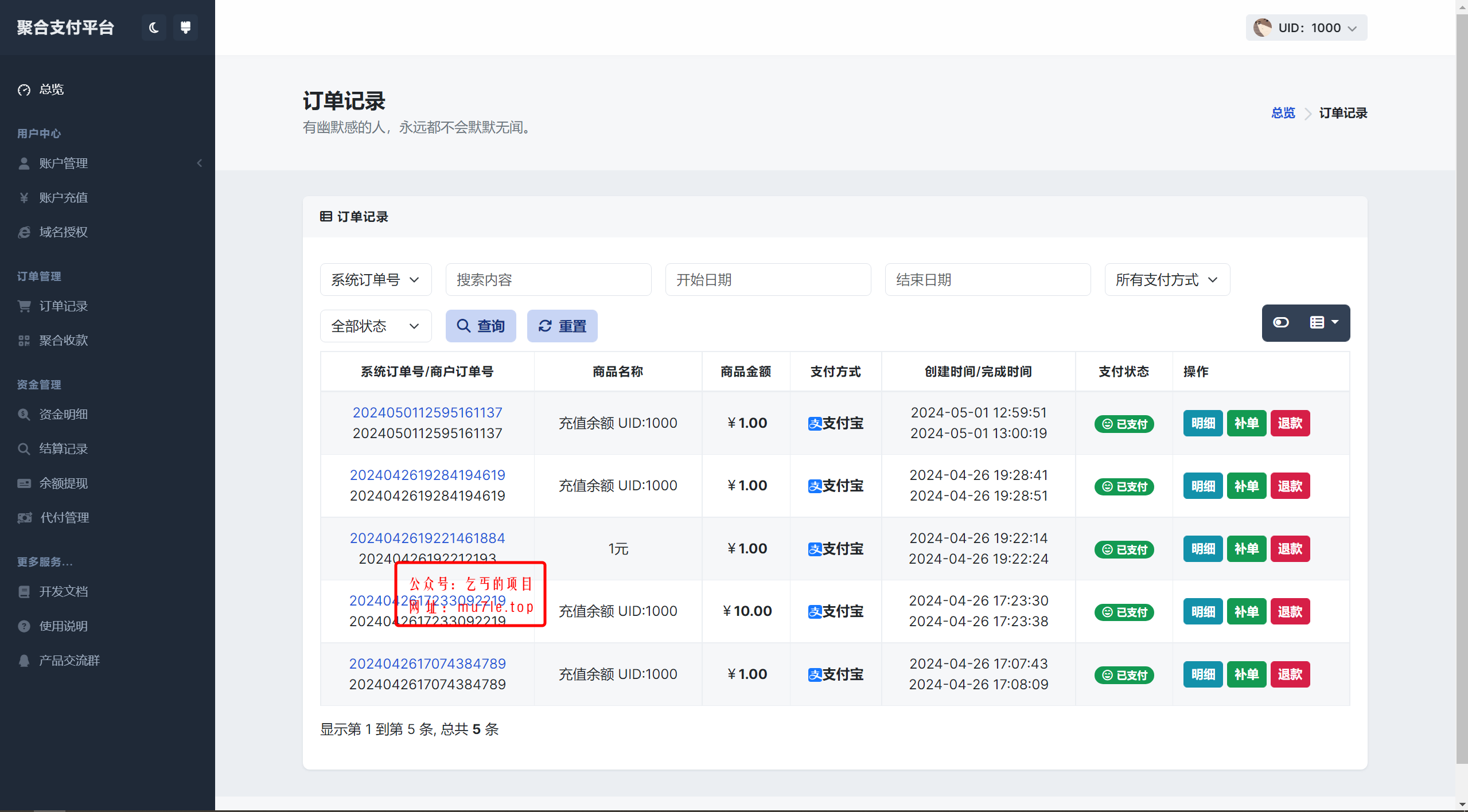Viewport: 1468px width, 812px height.
Task: Click user avatar in top bar
Action: [1262, 28]
